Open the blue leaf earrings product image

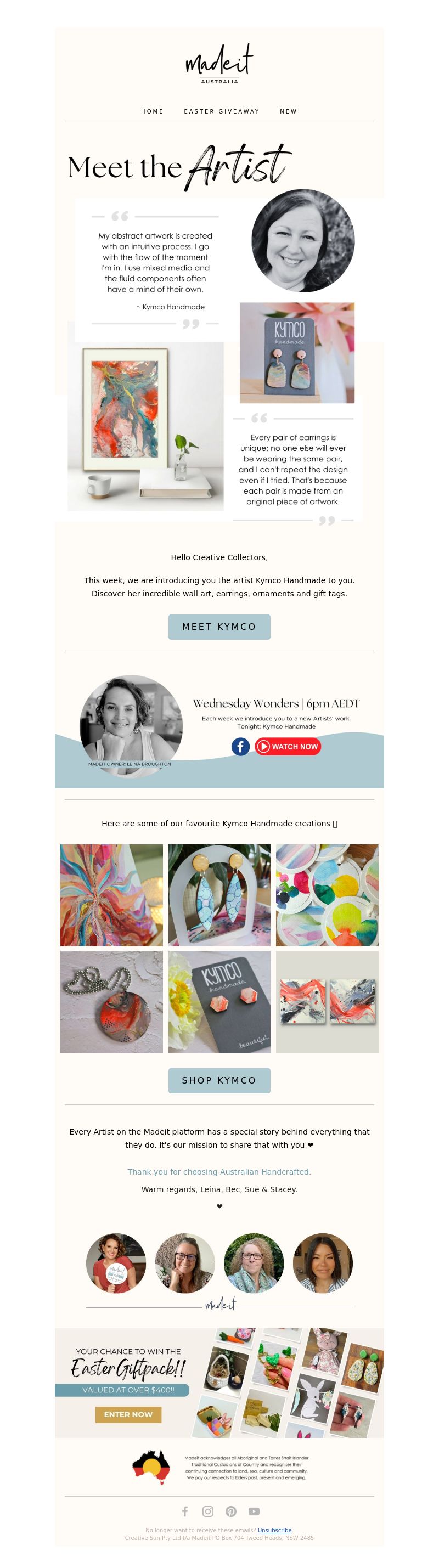click(219, 895)
